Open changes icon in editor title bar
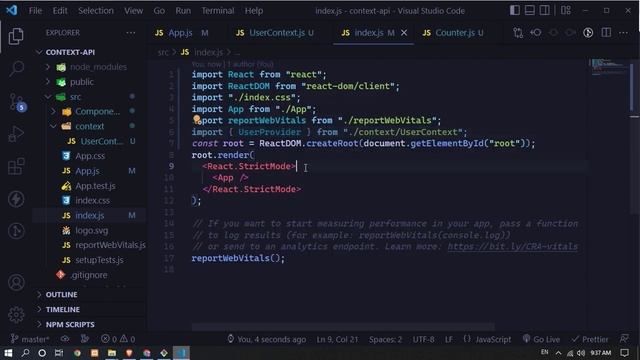Screen dimensions: 640x360 point(518,33)
